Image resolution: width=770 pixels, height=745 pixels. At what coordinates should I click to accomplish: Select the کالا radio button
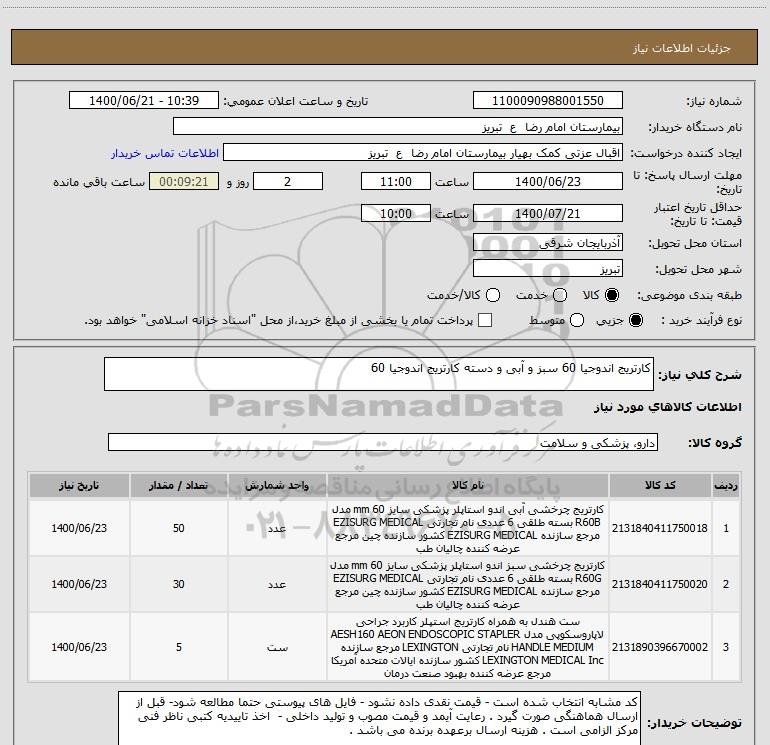[x=612, y=295]
